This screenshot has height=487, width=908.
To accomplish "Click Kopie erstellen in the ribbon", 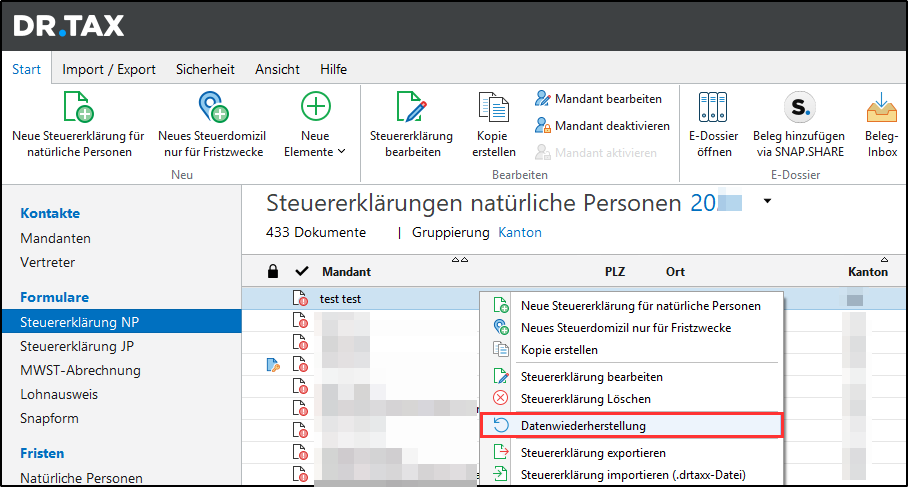I will 493,125.
